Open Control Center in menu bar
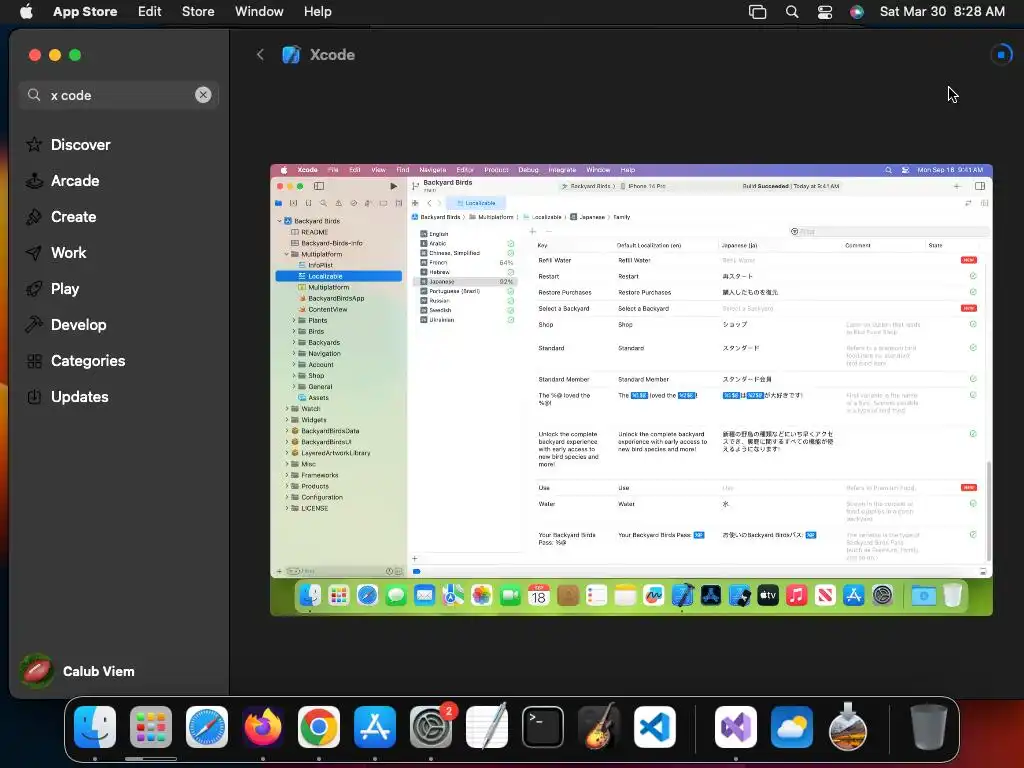The image size is (1024, 768). (825, 11)
